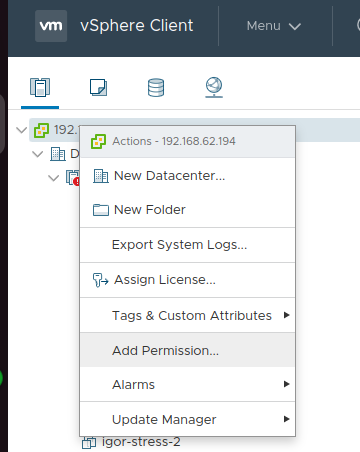Click the Actions header vCenter icon
The image size is (360, 452).
98,141
